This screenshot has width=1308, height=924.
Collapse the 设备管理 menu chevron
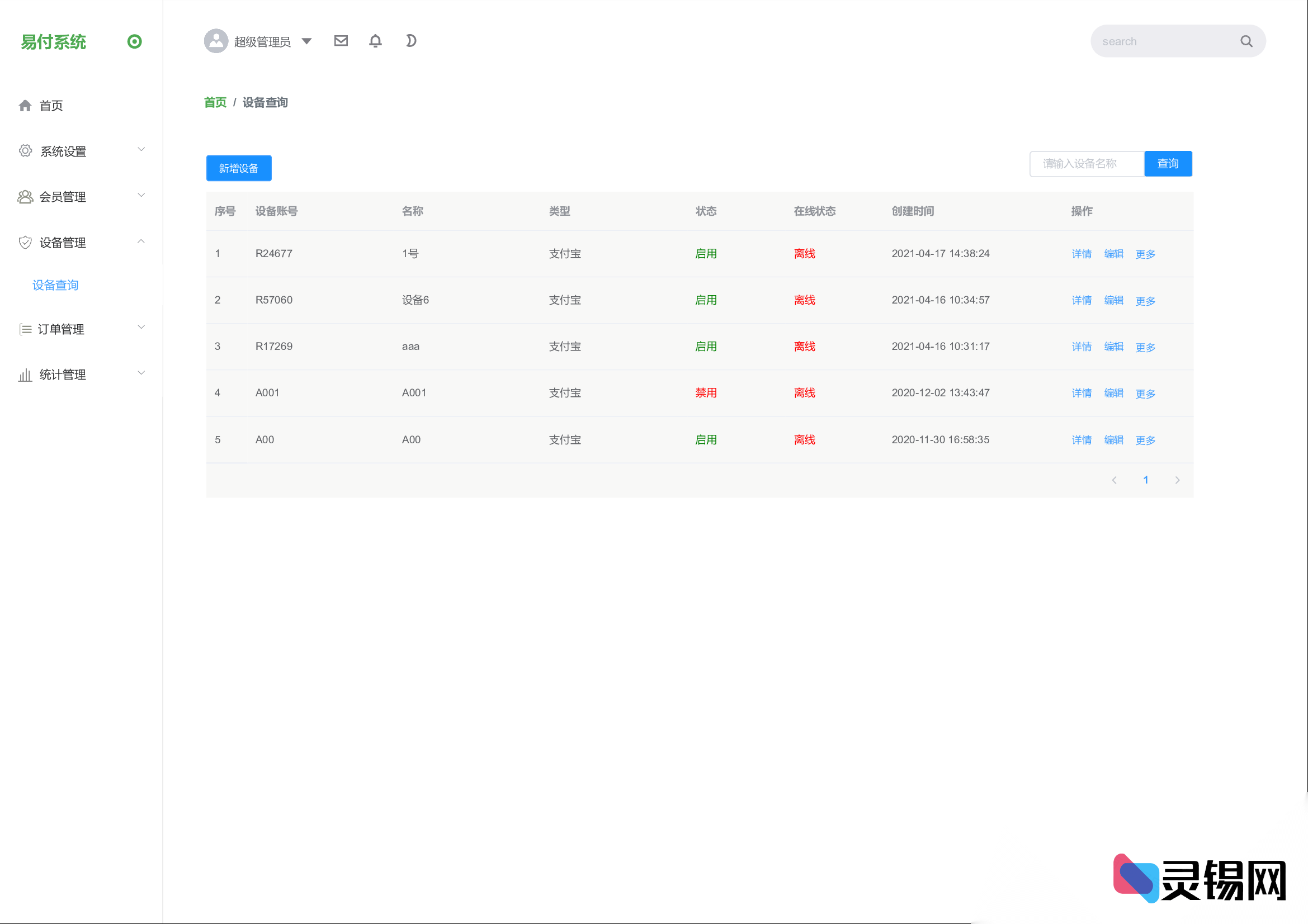pos(141,241)
